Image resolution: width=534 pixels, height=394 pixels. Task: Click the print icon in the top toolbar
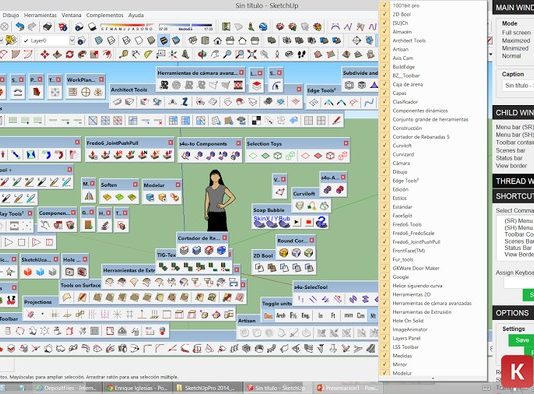coord(47,27)
